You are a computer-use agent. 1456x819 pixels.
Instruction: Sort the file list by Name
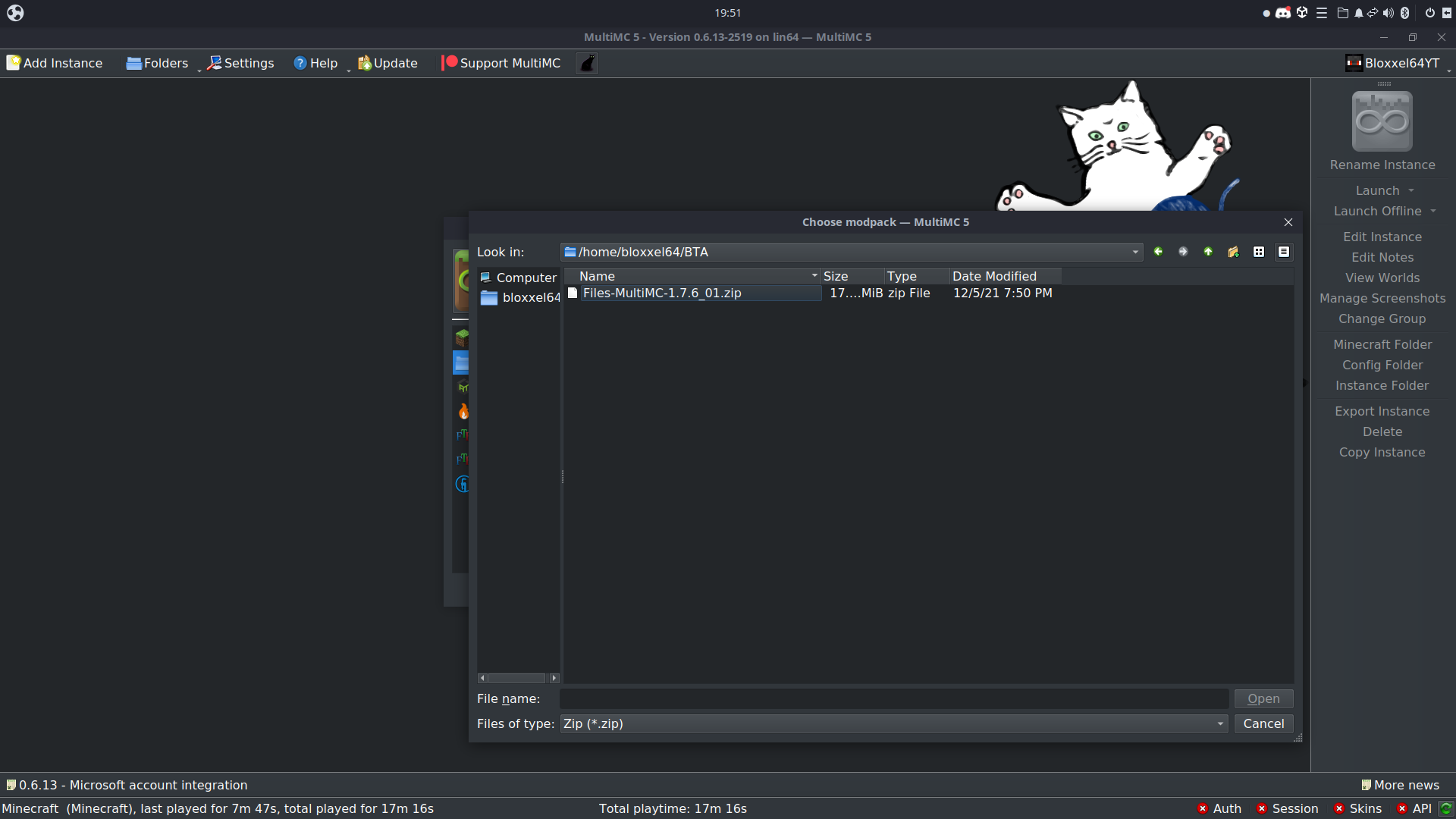[x=693, y=276]
